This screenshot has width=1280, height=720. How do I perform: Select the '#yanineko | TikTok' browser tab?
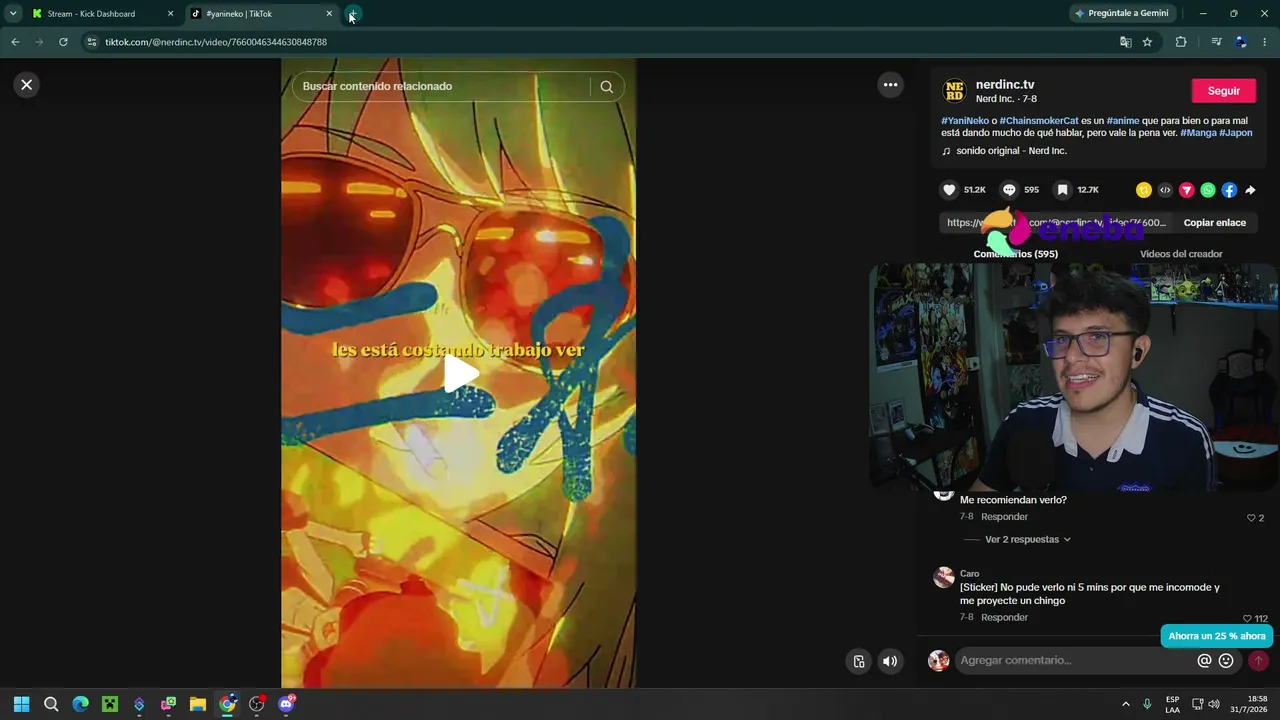coord(262,14)
